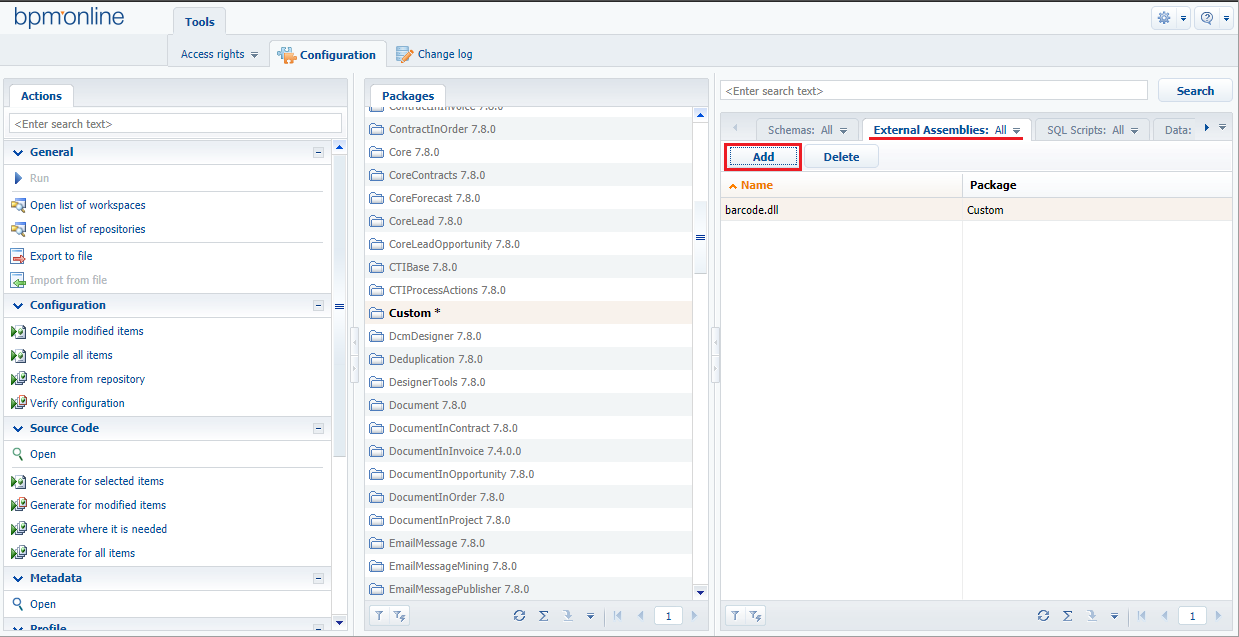Viewport: 1239px width, 637px height.
Task: Click the Packages page number field
Action: coord(668,616)
